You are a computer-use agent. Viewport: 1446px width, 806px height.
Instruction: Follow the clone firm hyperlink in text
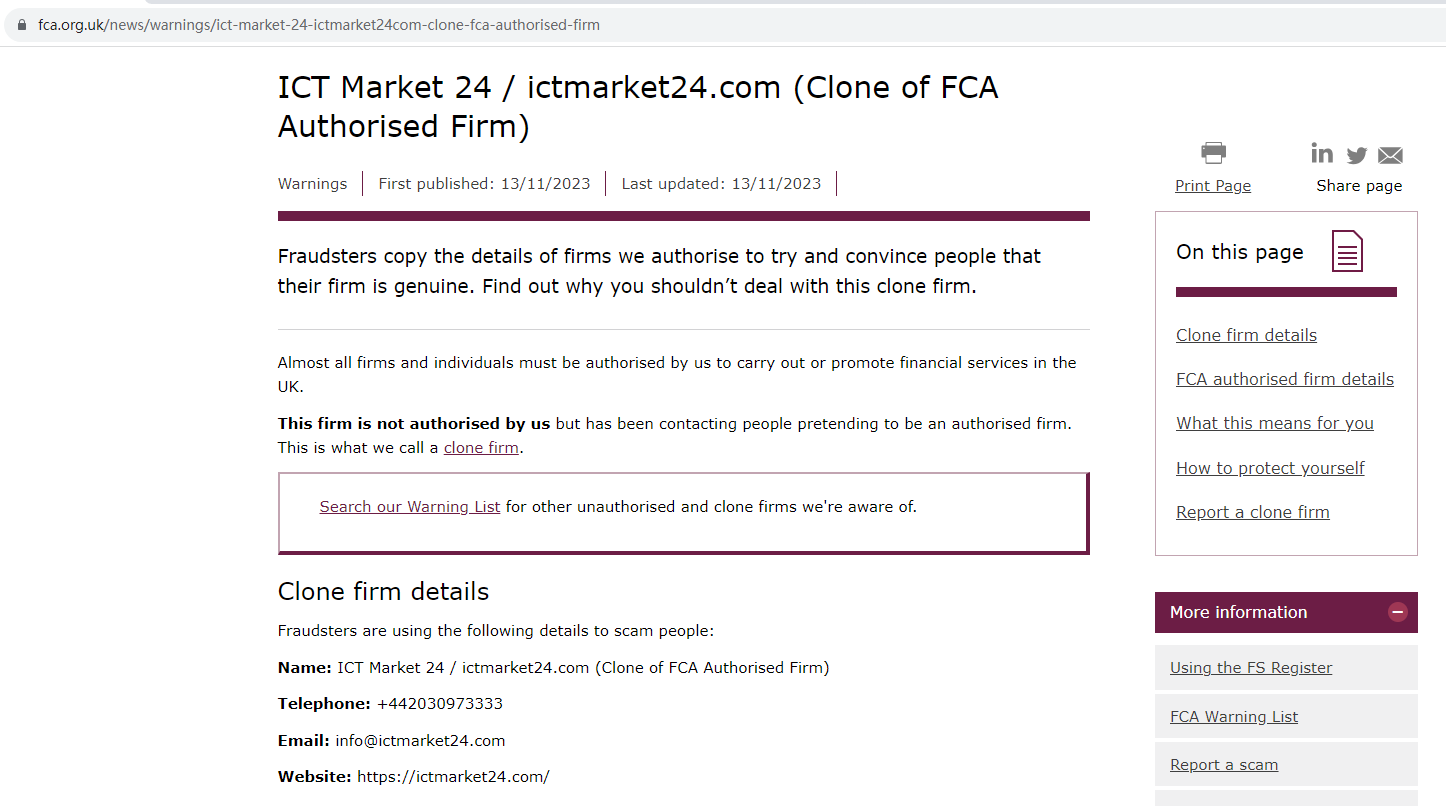click(481, 448)
